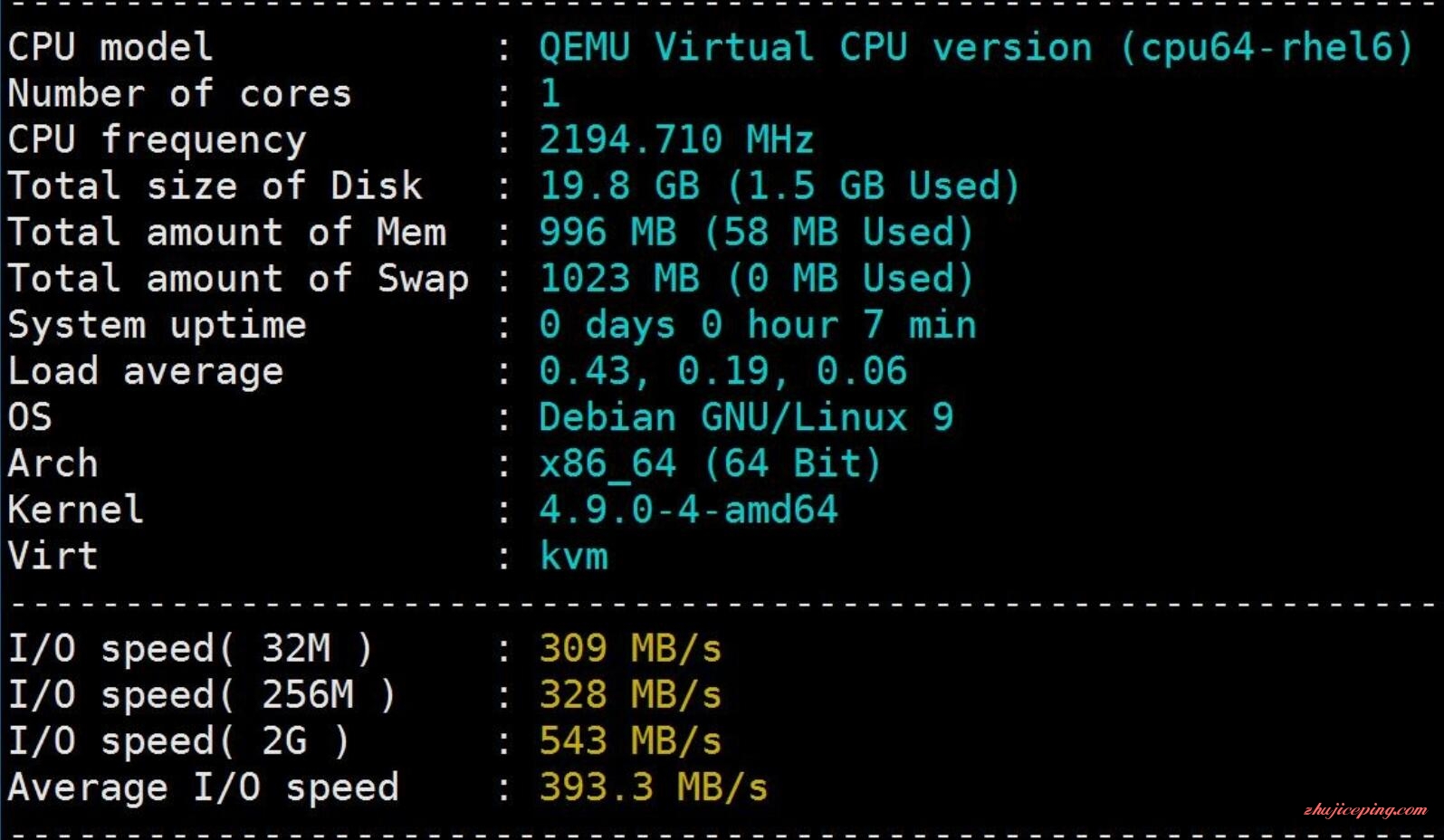Viewport: 1444px width, 840px height.
Task: Click the 309 MB/s I/O result
Action: pos(630,649)
